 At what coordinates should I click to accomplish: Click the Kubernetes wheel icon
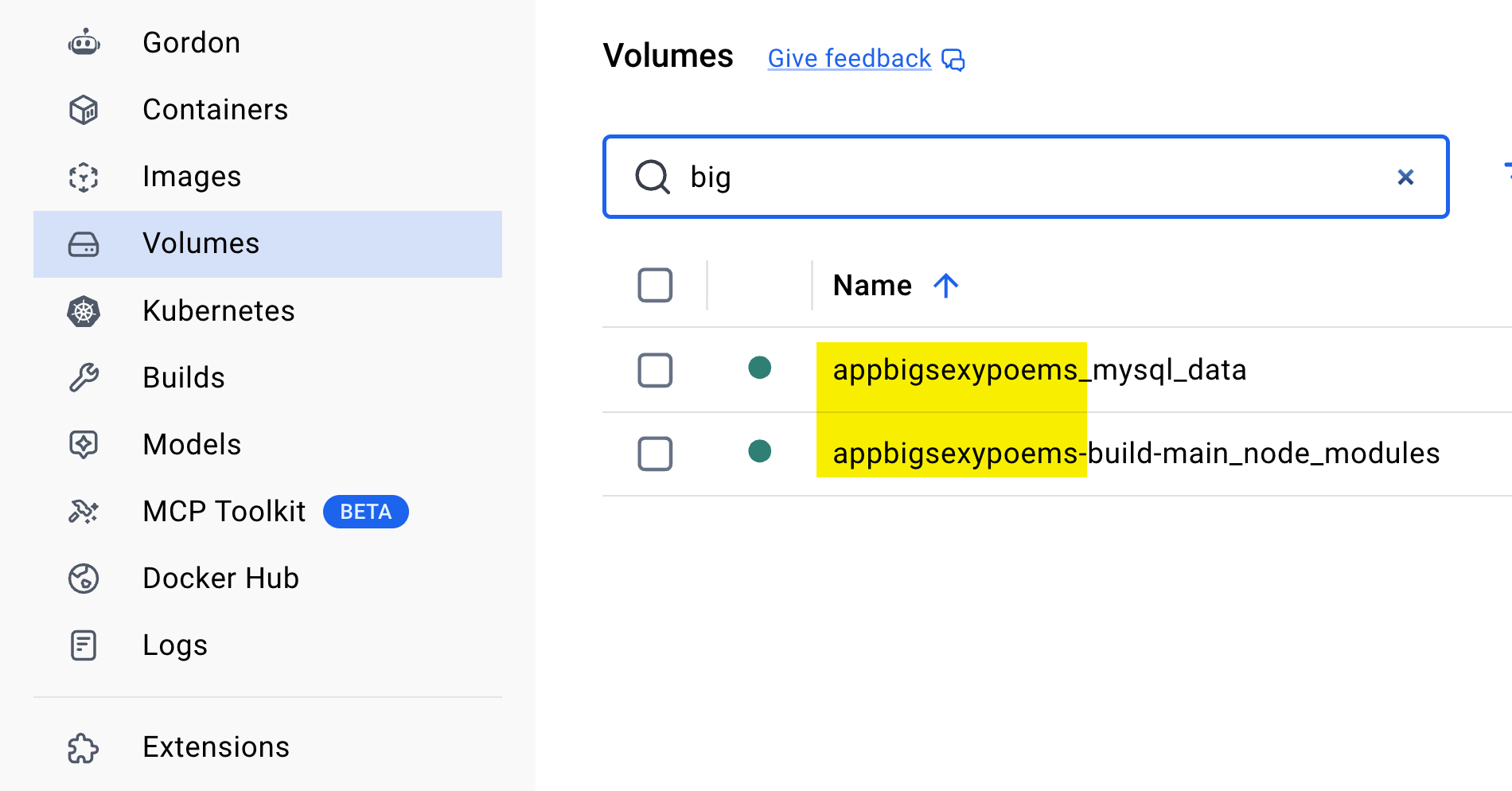(84, 311)
